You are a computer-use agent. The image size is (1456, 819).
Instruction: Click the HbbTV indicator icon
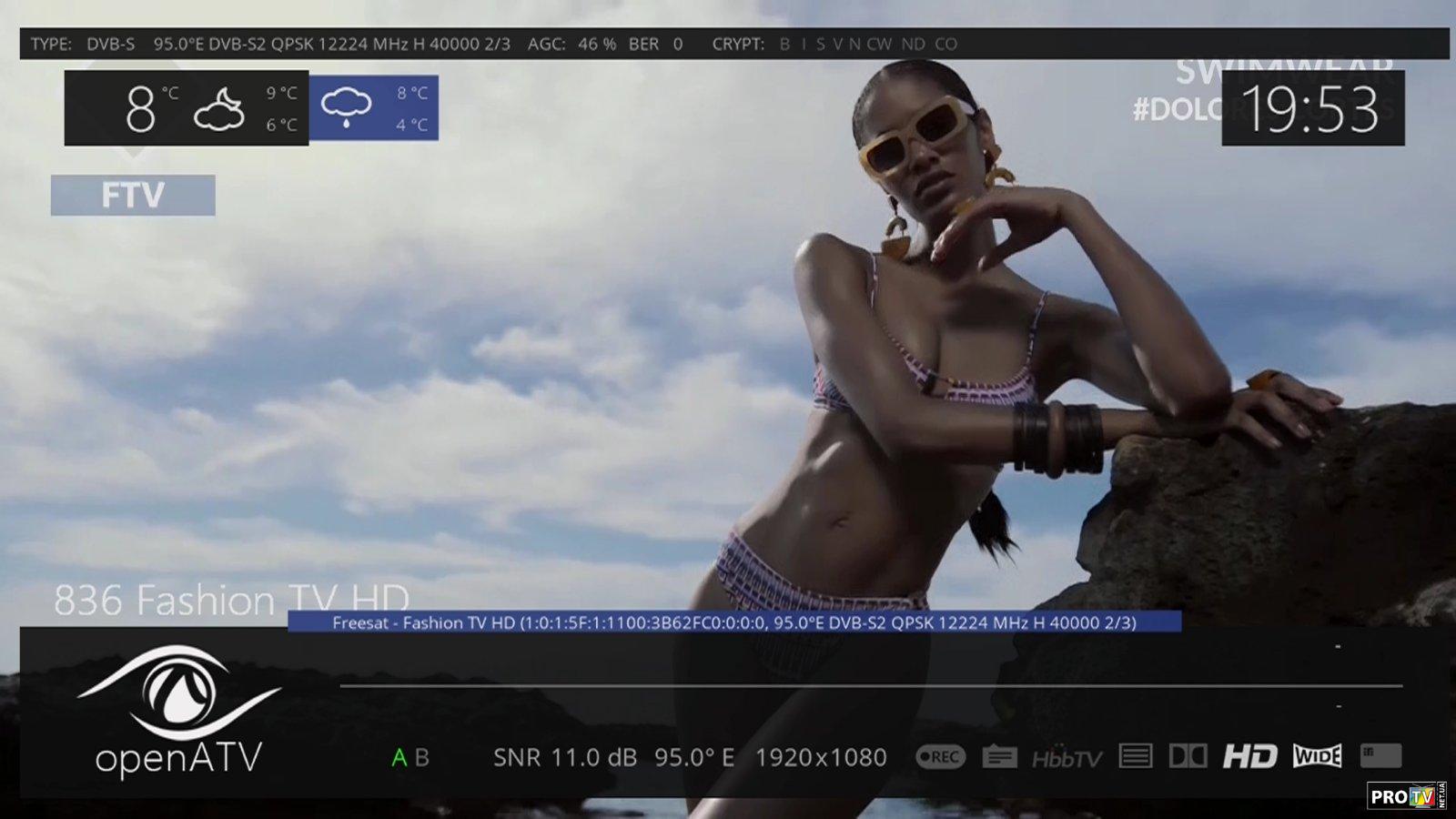pyautogui.click(x=1067, y=758)
